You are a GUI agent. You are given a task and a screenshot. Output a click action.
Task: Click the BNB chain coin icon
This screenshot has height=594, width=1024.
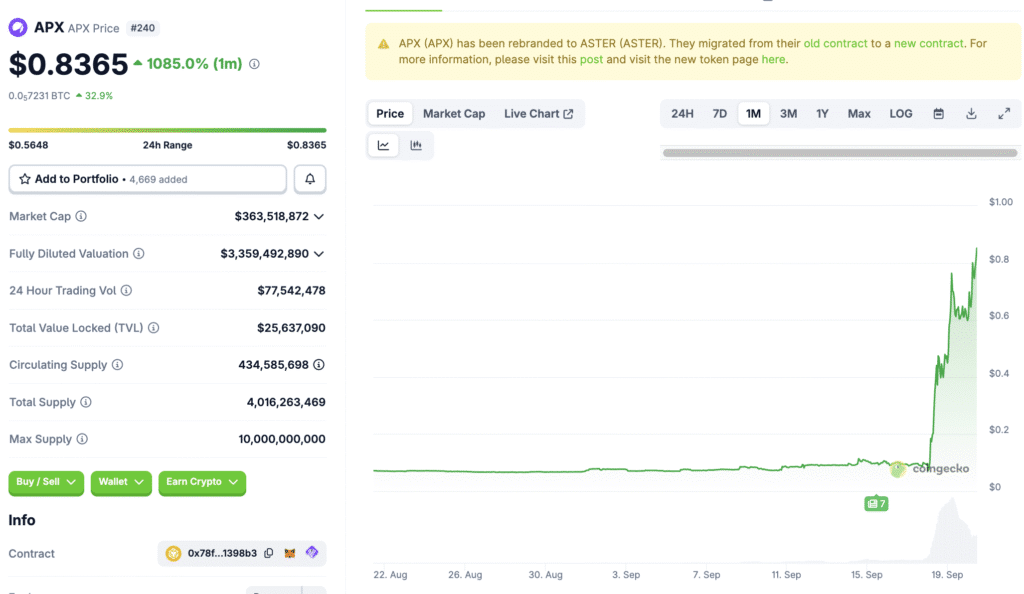click(x=173, y=554)
